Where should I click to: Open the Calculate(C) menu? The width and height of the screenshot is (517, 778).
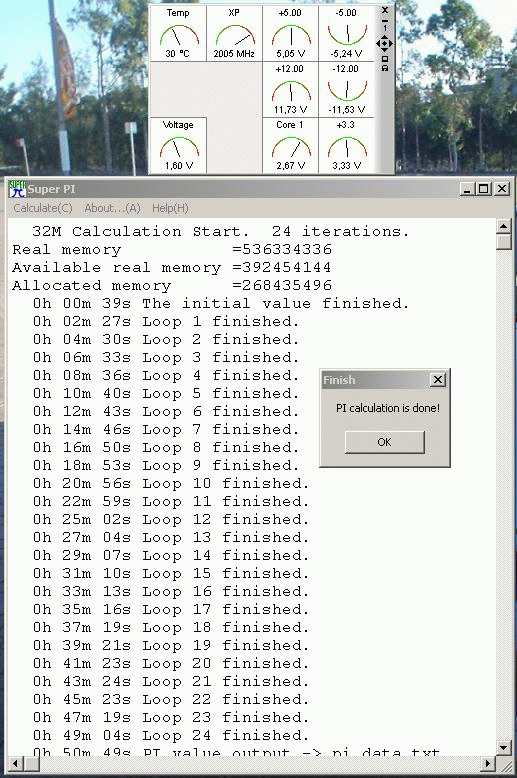point(43,208)
